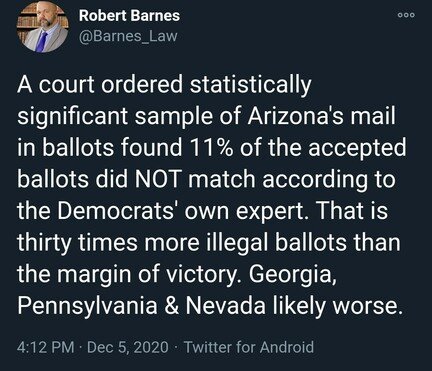Click the phrase 'margin of victory'
432x371 pixels.
click(x=149, y=275)
